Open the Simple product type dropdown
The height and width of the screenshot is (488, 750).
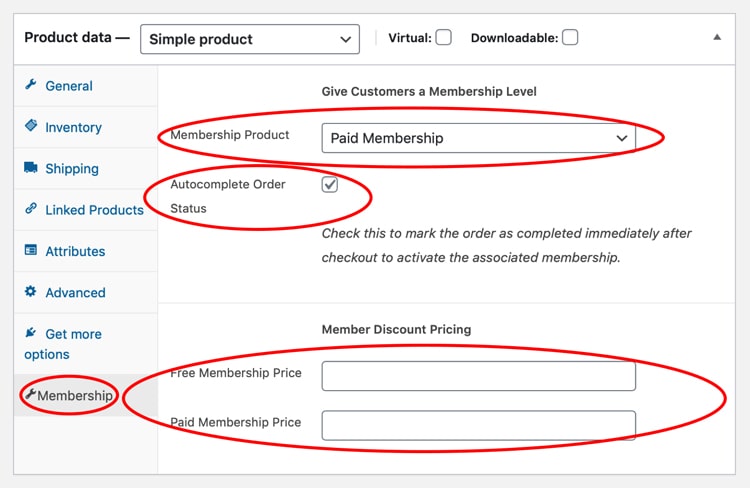pyautogui.click(x=250, y=39)
